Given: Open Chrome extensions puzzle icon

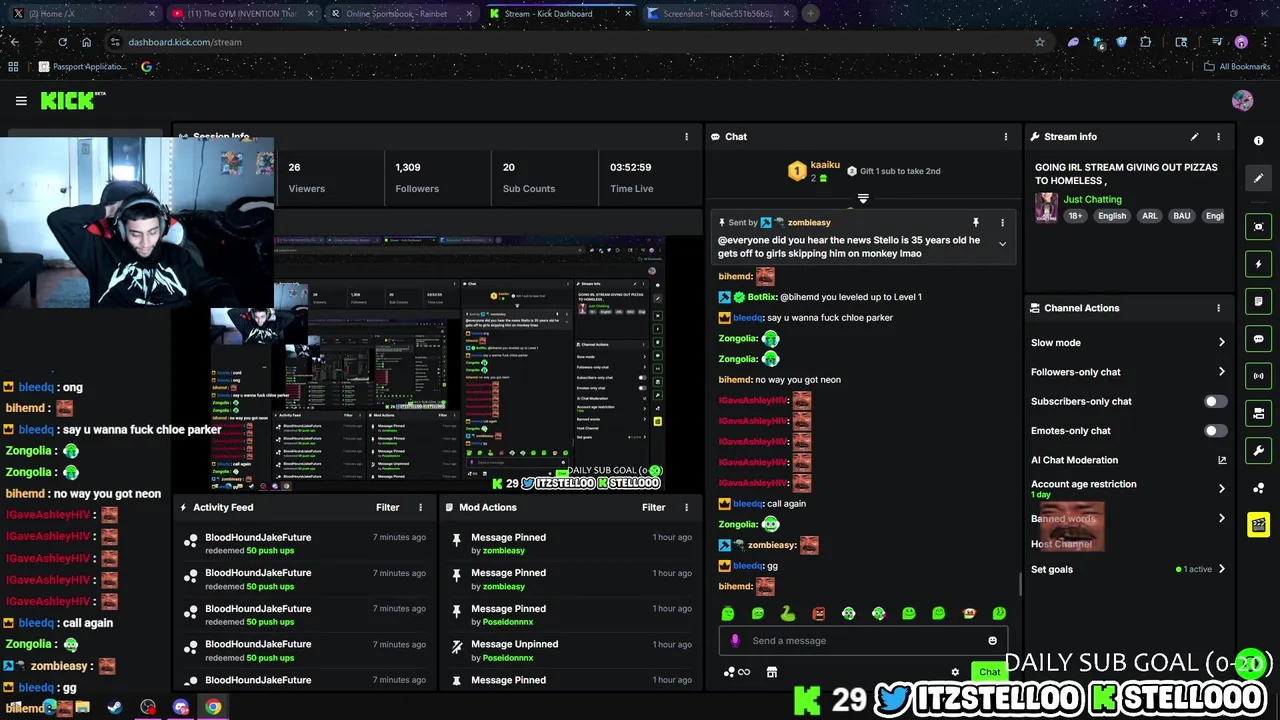Looking at the screenshot, I should (1145, 42).
